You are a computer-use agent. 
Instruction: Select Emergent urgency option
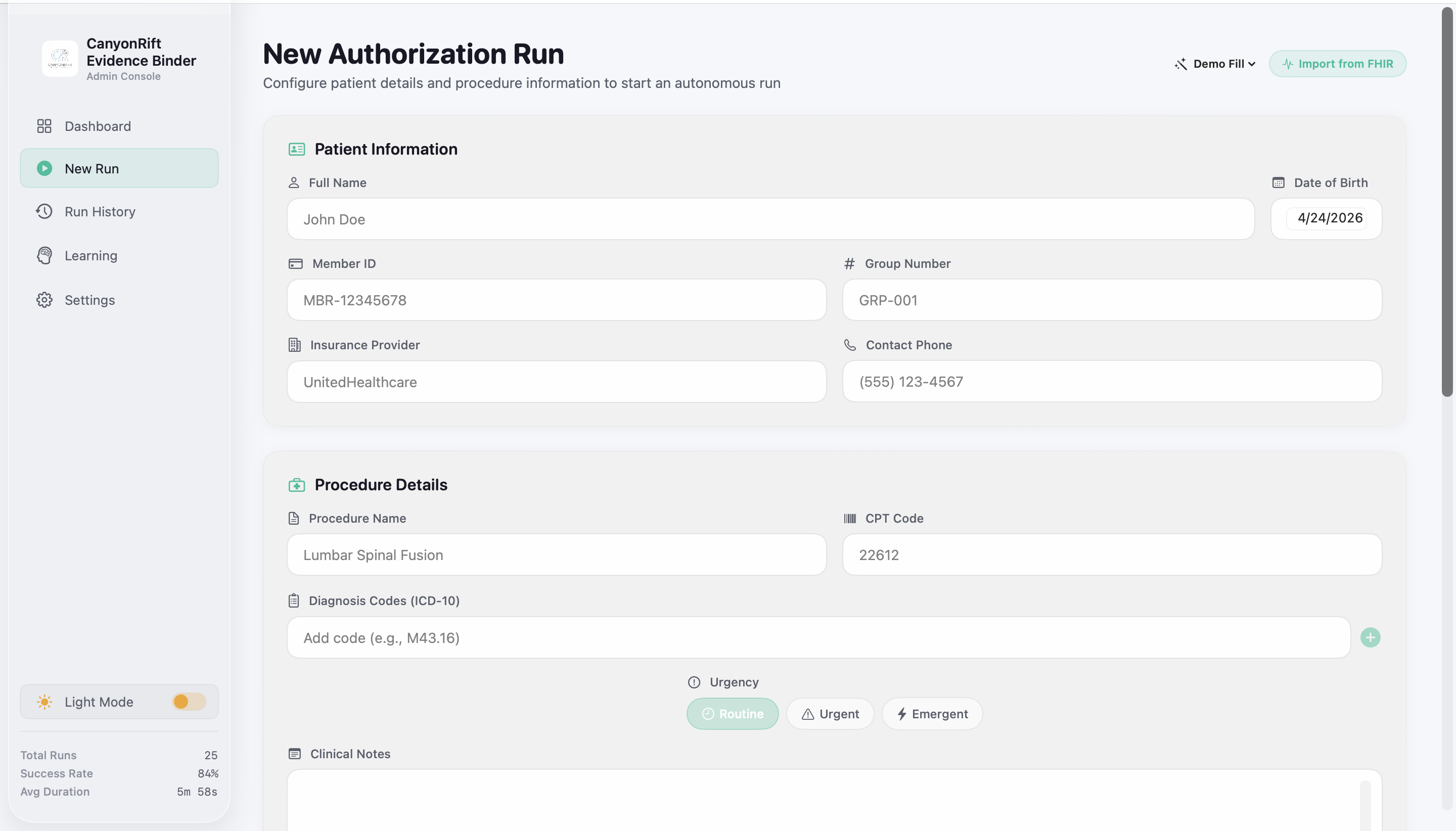coord(931,713)
